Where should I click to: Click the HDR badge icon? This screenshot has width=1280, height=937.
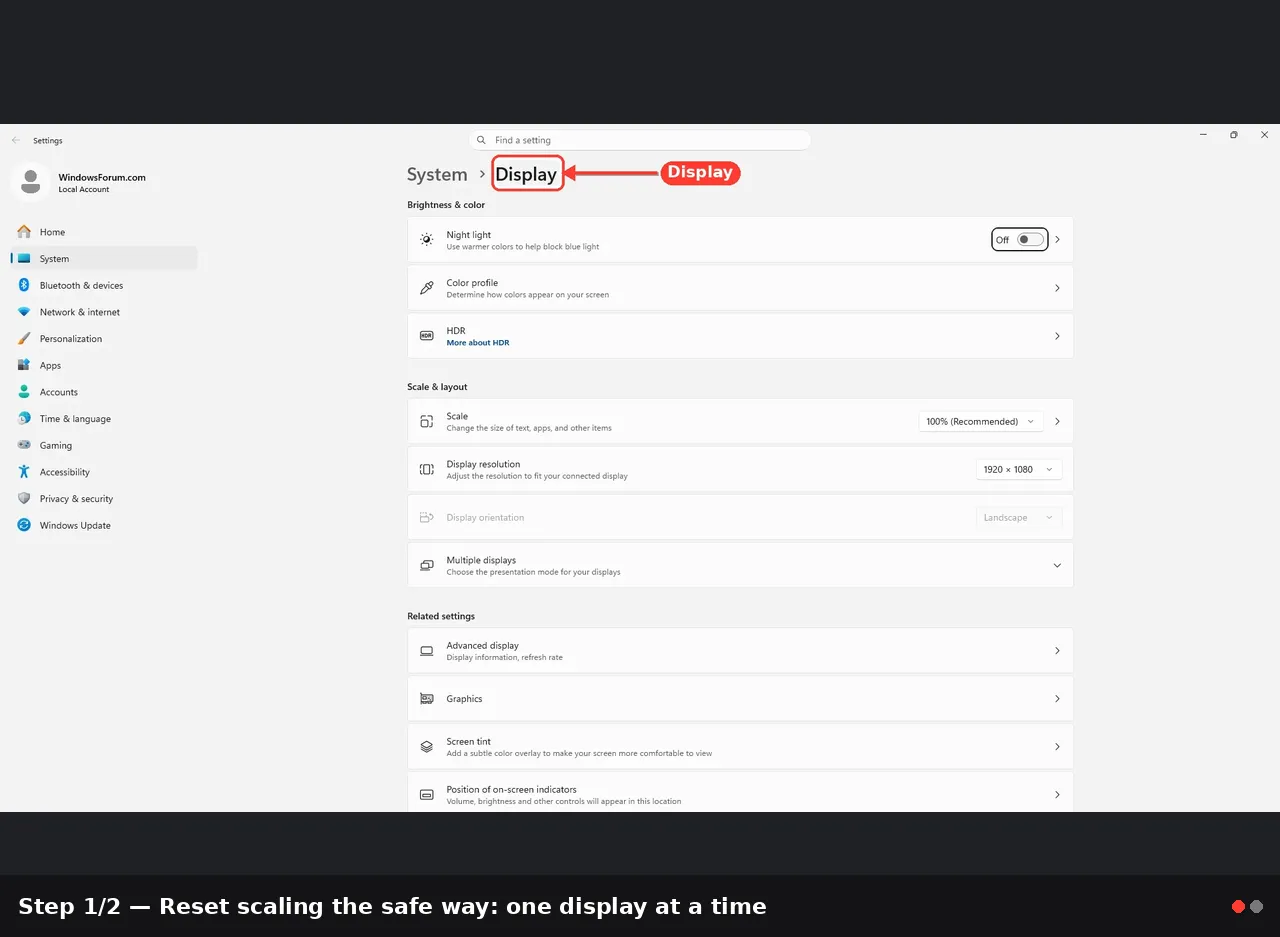pyautogui.click(x=427, y=336)
